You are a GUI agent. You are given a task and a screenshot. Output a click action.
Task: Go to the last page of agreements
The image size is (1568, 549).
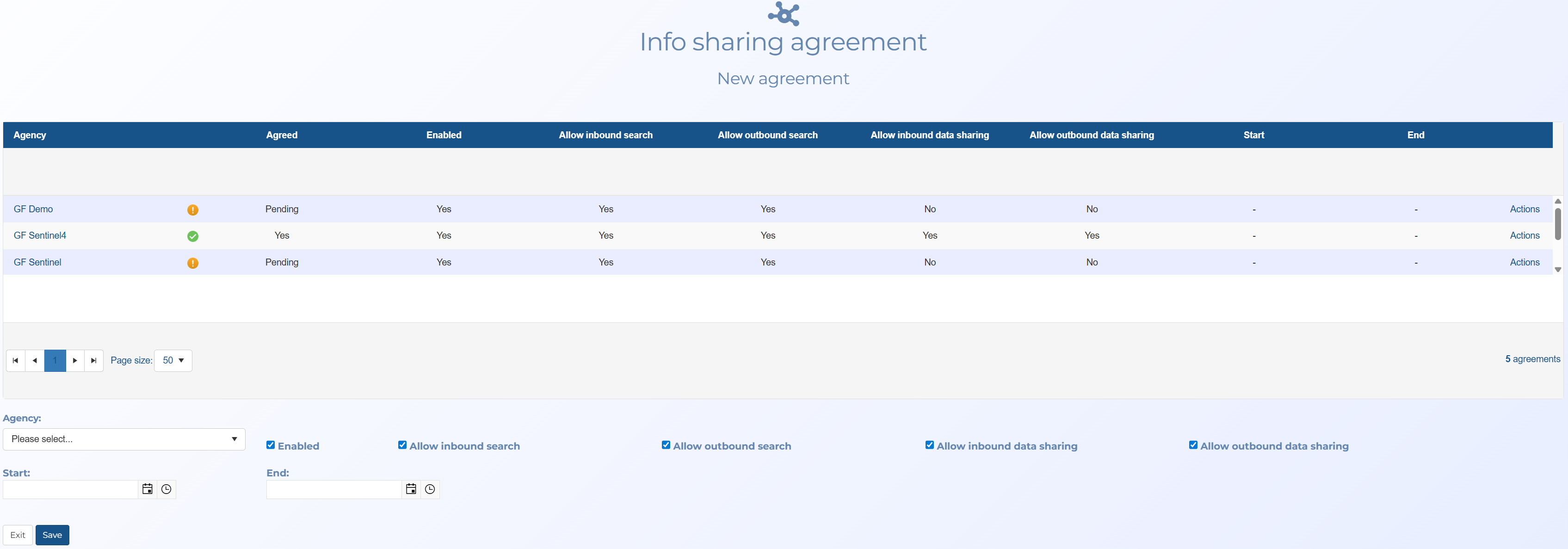[x=94, y=360]
